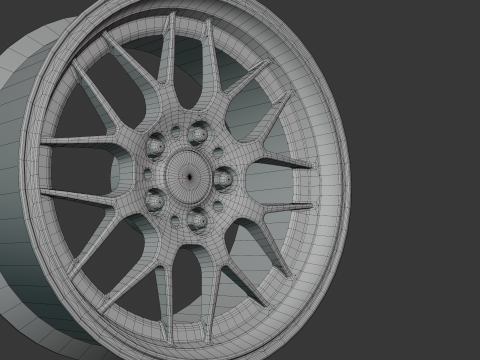Image resolution: width=480 pixels, height=360 pixels.
Task: Select the center hub cap of the wheel
Action: (189, 176)
